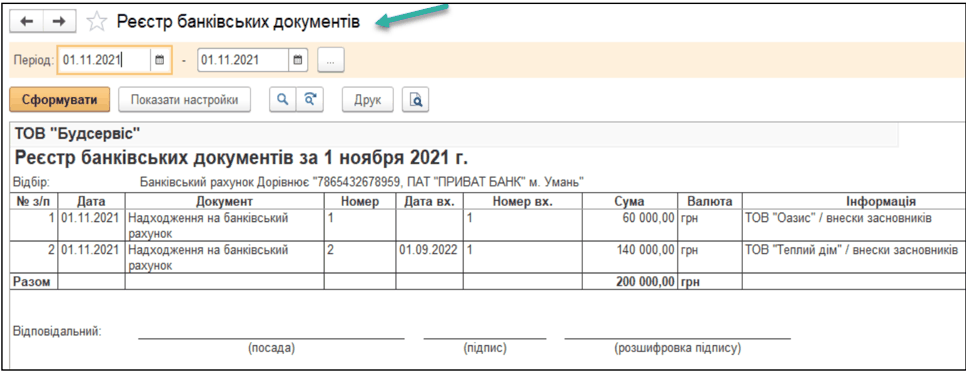Open the period selection ellipsis button
Image resolution: width=966 pixels, height=371 pixels.
point(331,60)
